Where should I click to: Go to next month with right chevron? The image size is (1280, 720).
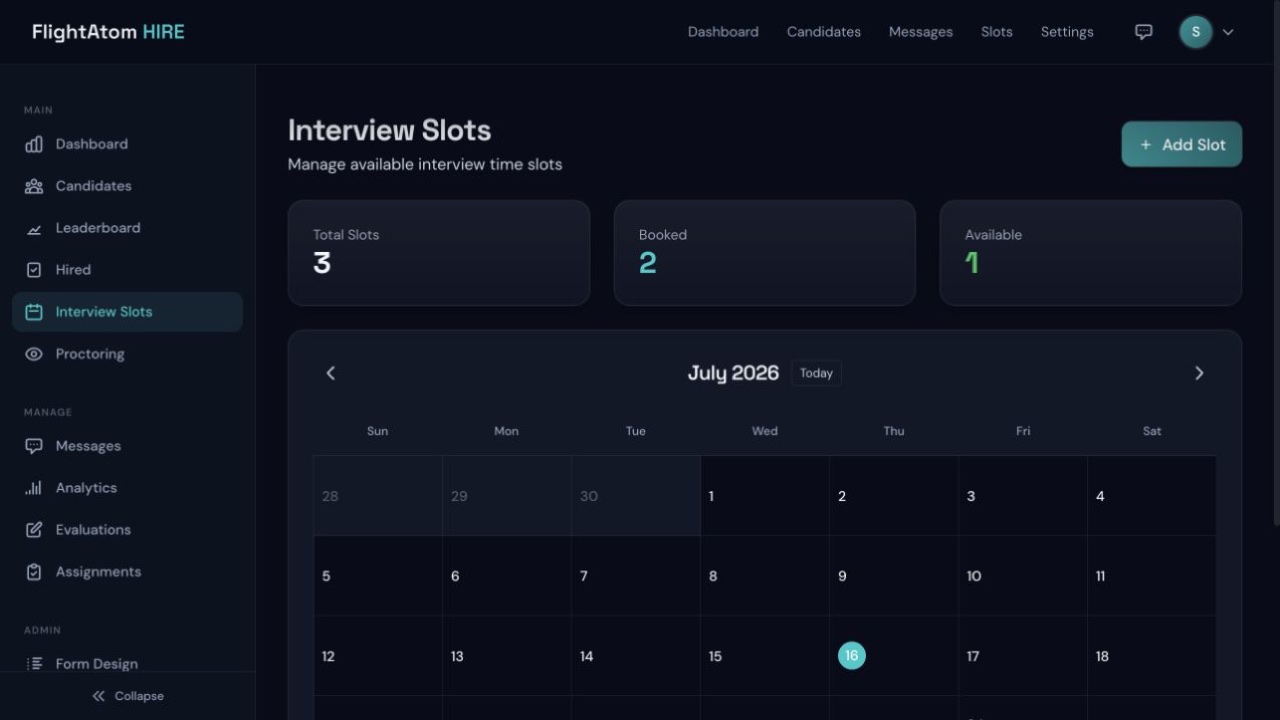click(x=1199, y=373)
